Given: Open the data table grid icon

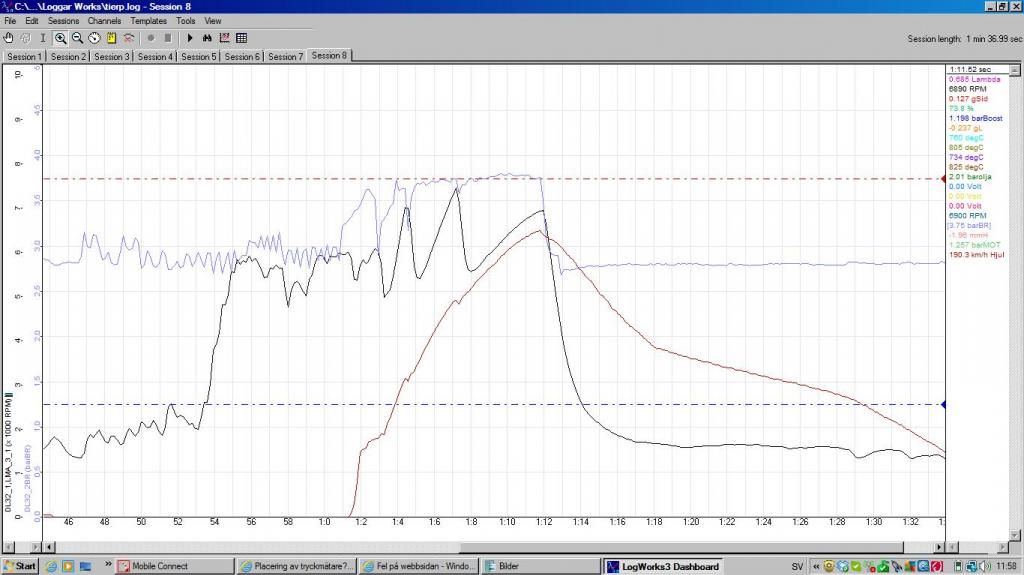Looking at the screenshot, I should tap(241, 38).
